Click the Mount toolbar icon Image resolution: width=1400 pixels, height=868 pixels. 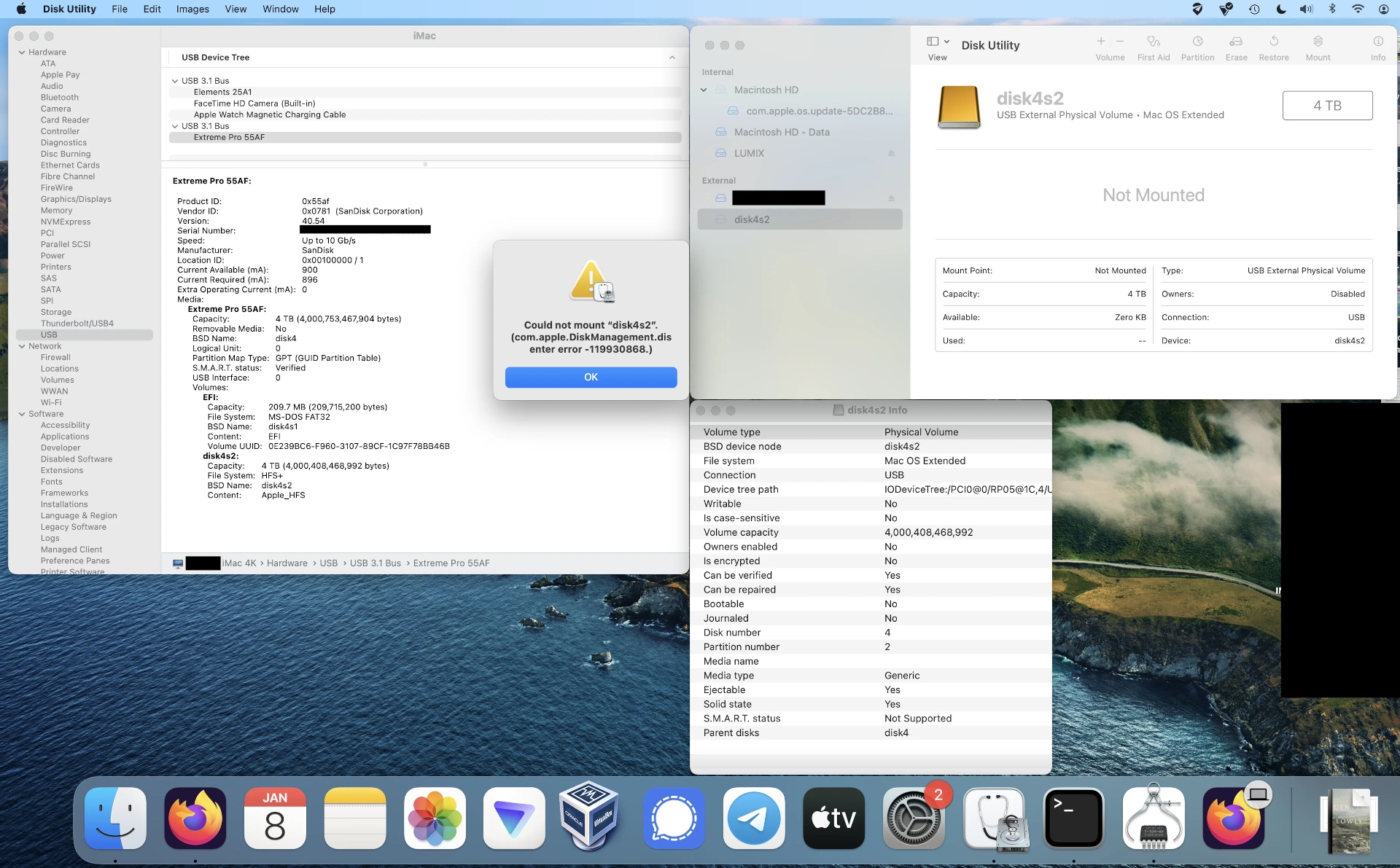[1318, 42]
